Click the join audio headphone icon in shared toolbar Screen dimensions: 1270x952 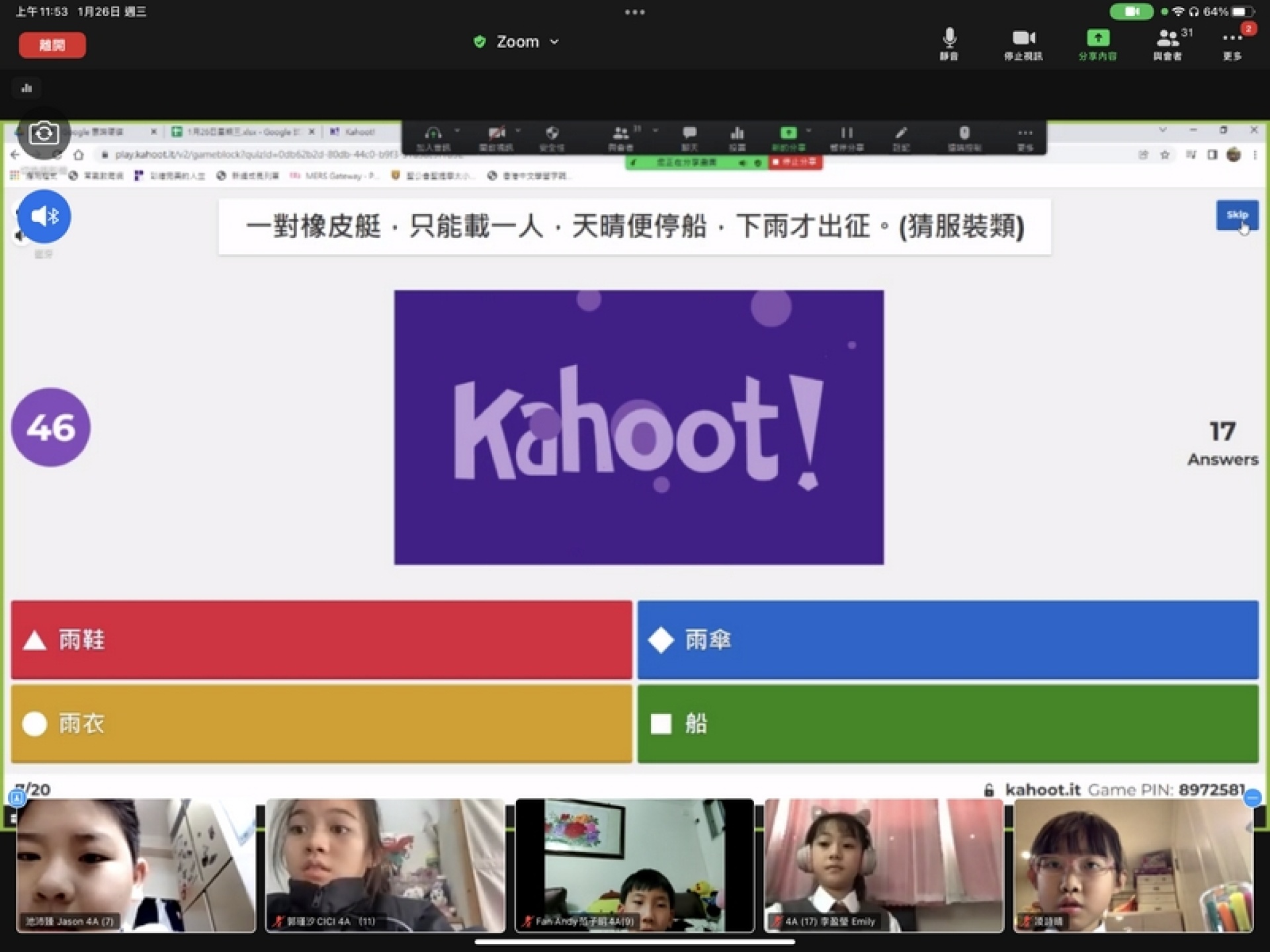[433, 138]
